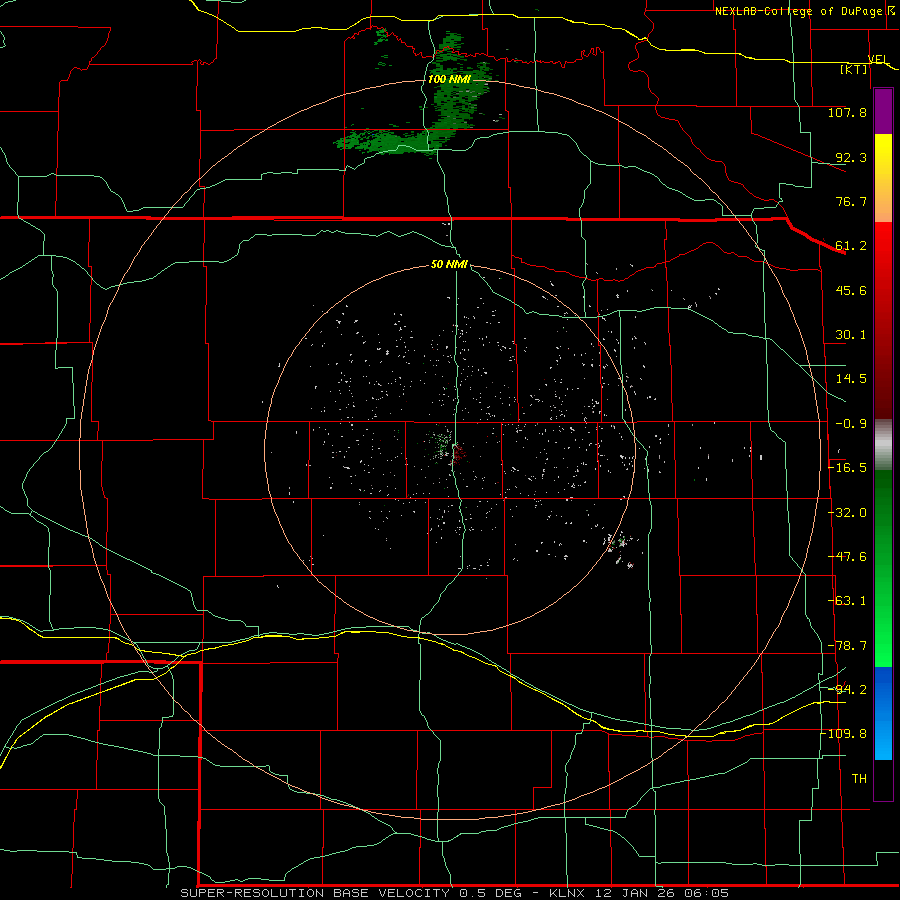Image resolution: width=900 pixels, height=900 pixels.
Task: Click the -32.0 scale value
Action: [x=847, y=513]
